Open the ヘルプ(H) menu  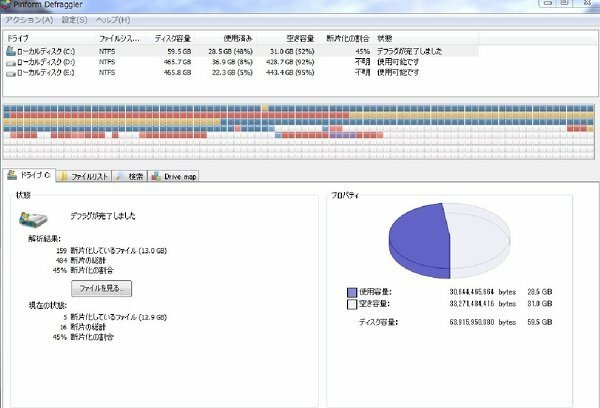113,20
